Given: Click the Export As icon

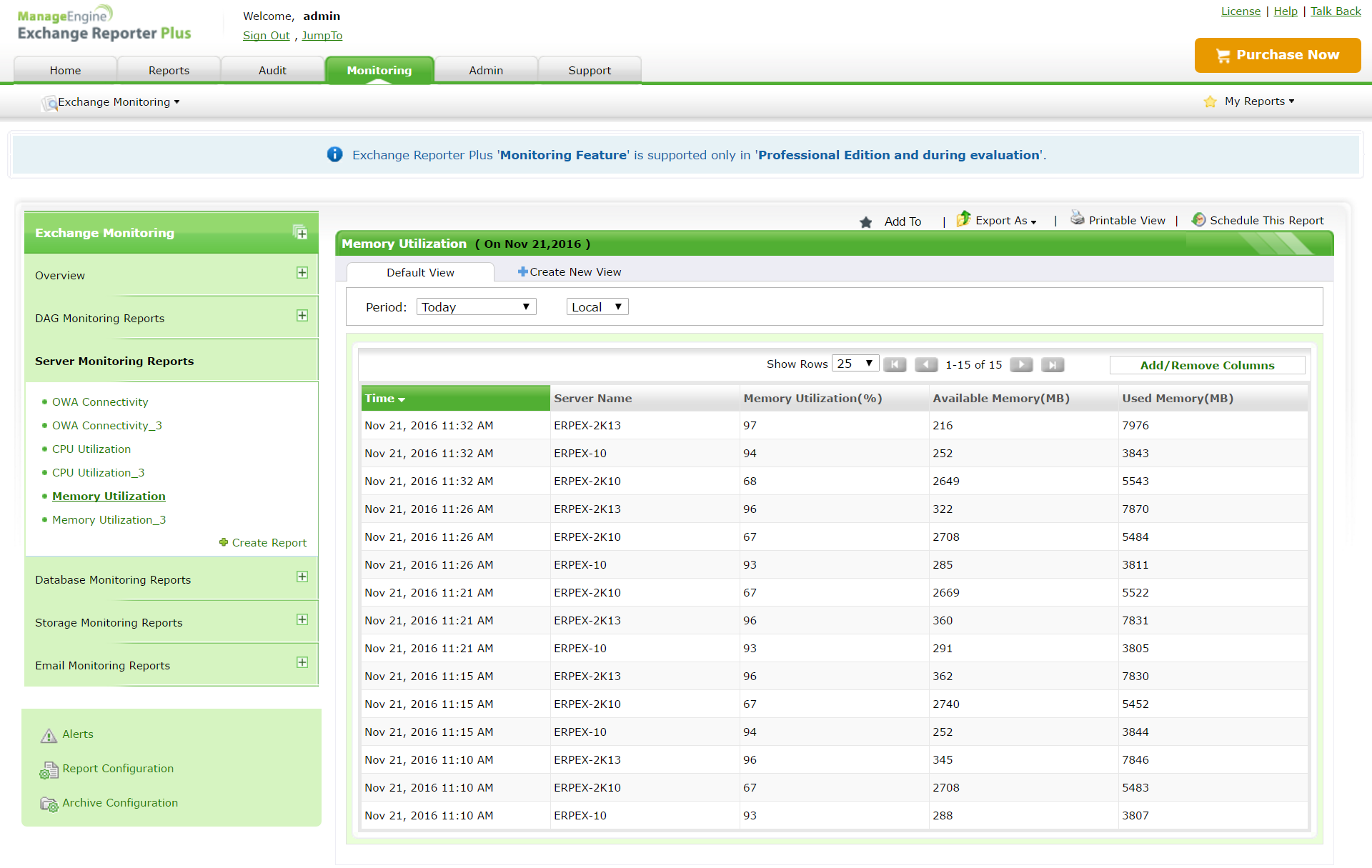Looking at the screenshot, I should [x=963, y=219].
